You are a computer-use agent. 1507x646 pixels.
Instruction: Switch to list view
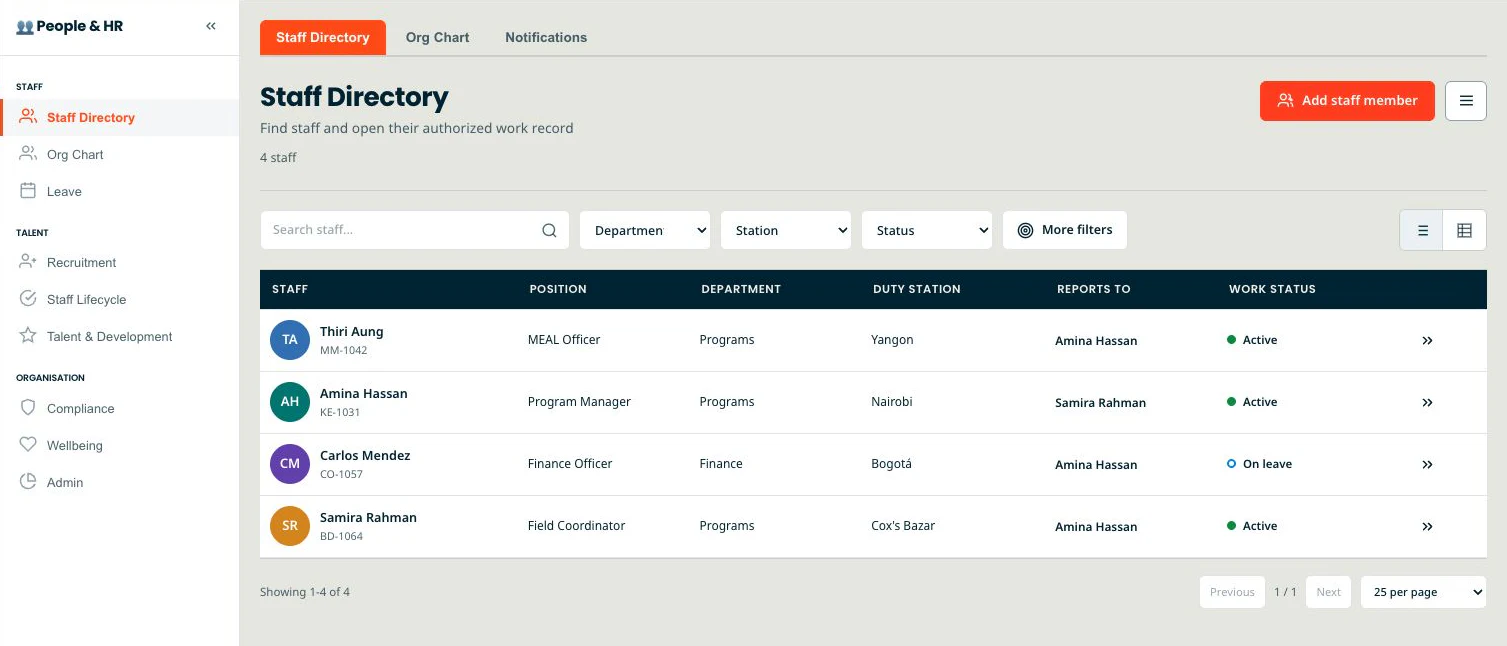coord(1422,230)
